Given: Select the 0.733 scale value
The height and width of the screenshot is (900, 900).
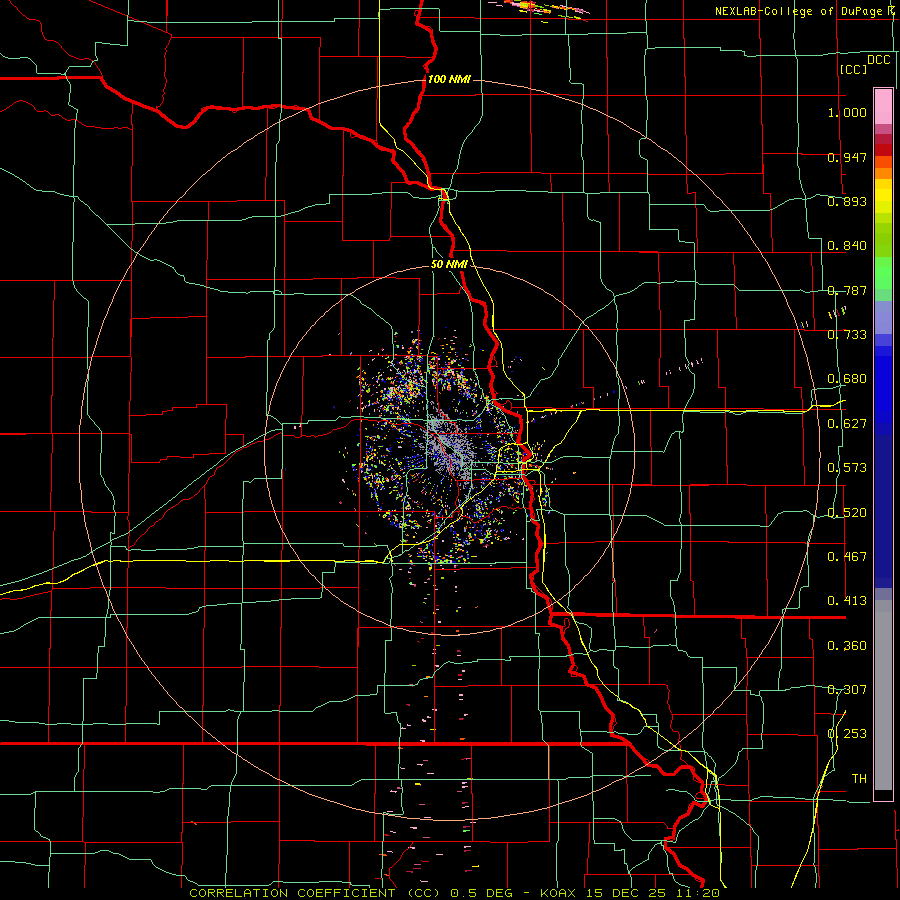Looking at the screenshot, I should click(847, 335).
